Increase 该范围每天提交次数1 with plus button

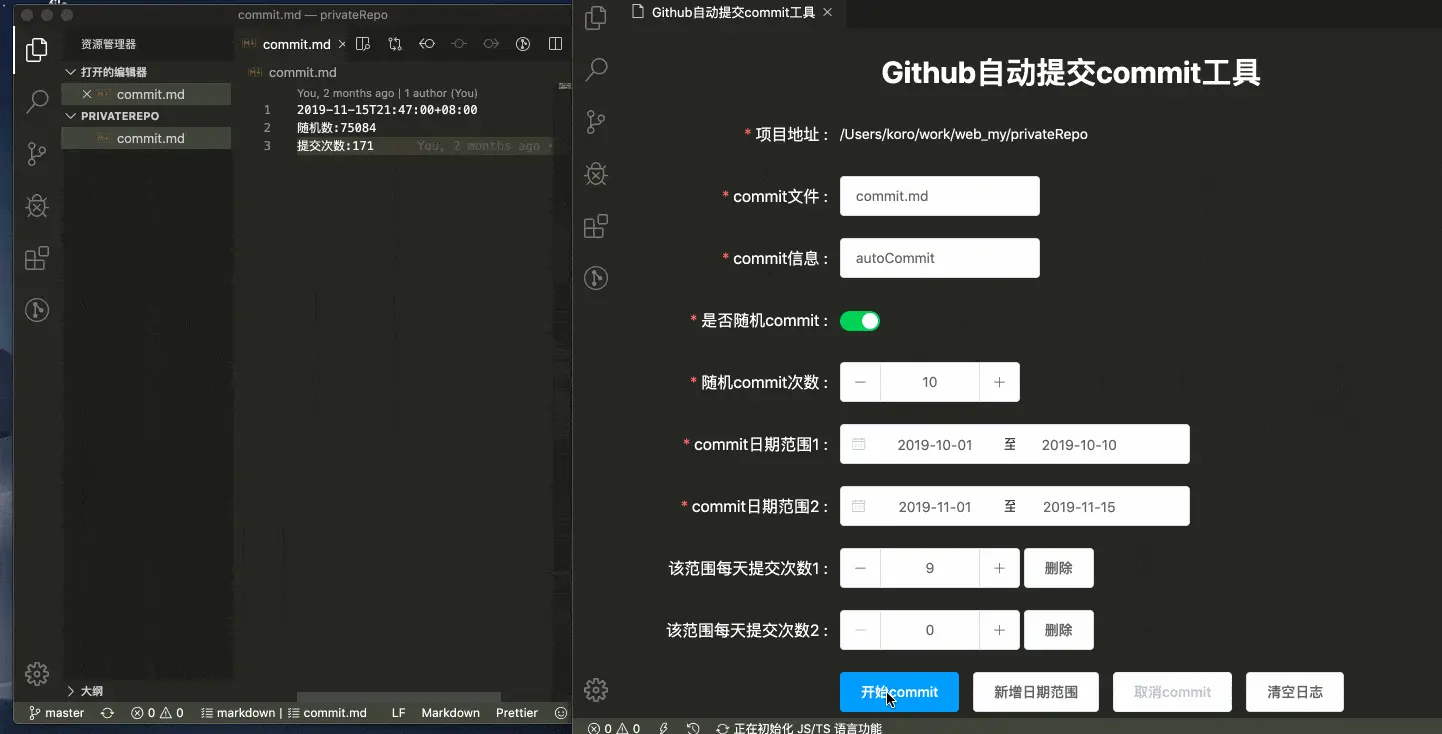tap(999, 568)
